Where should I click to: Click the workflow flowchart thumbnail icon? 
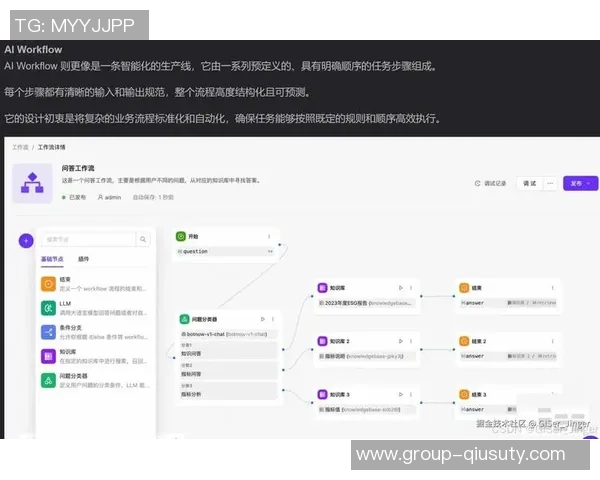[32, 183]
